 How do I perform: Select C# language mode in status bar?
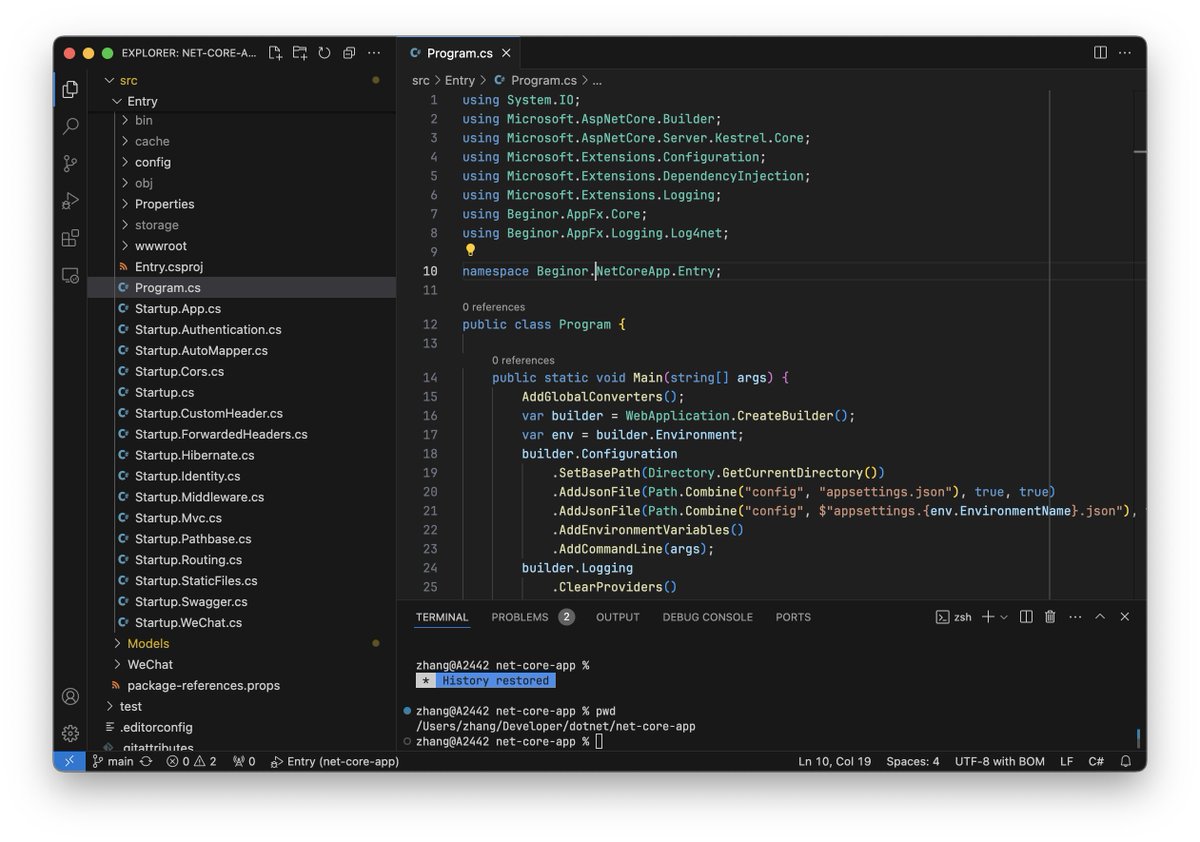click(1096, 761)
